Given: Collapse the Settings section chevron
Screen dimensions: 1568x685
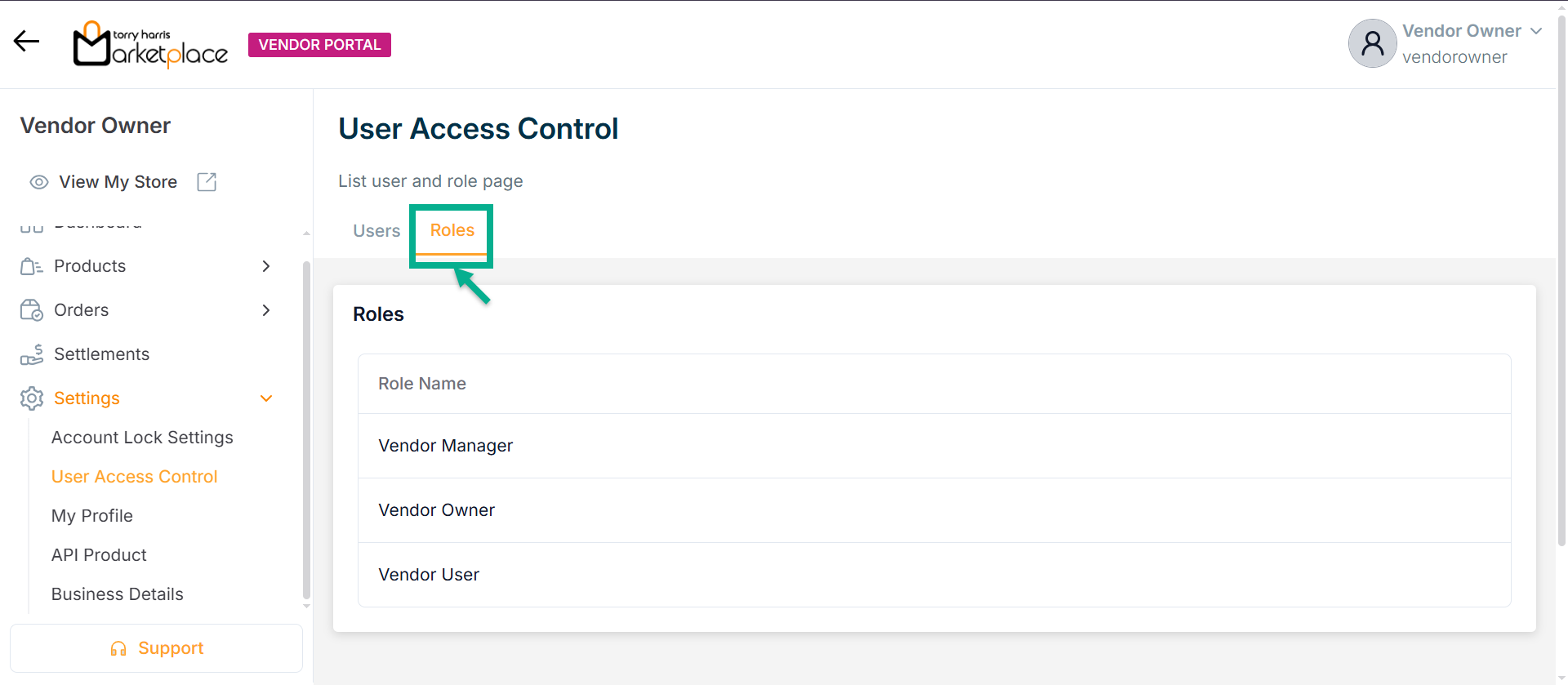Looking at the screenshot, I should tap(266, 398).
